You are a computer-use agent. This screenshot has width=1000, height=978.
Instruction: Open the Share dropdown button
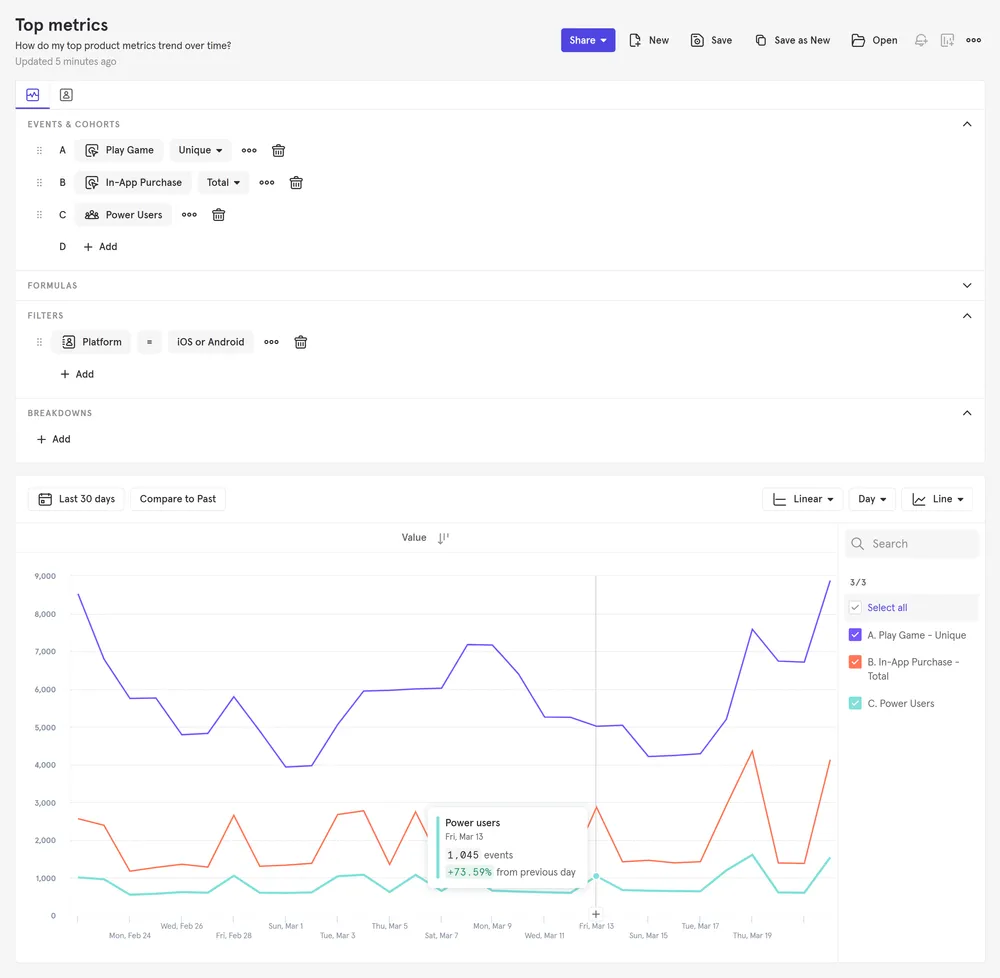(587, 40)
